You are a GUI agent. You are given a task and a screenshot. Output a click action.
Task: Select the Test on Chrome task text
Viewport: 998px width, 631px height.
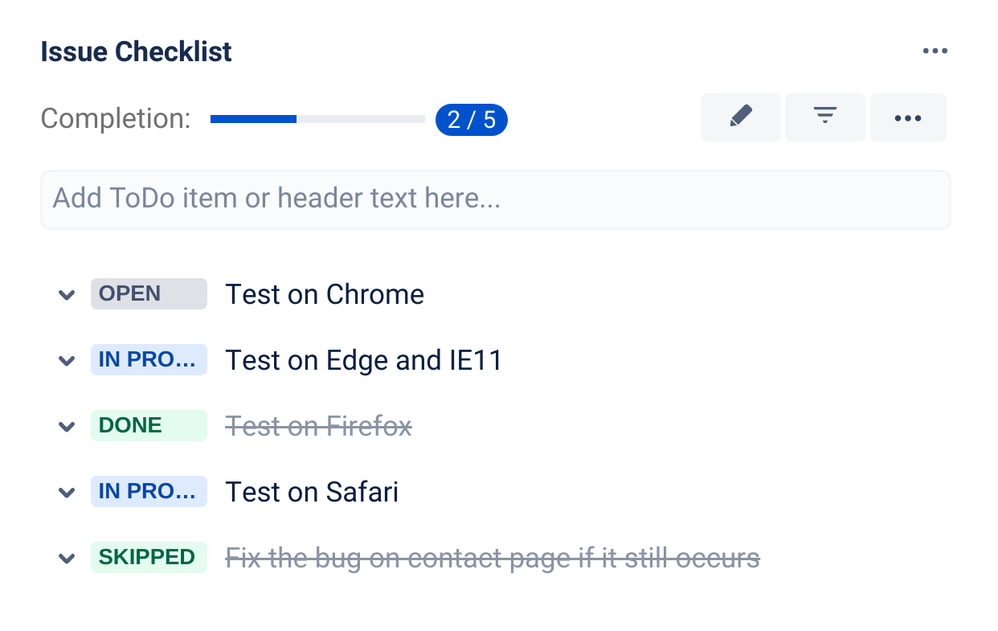(324, 294)
